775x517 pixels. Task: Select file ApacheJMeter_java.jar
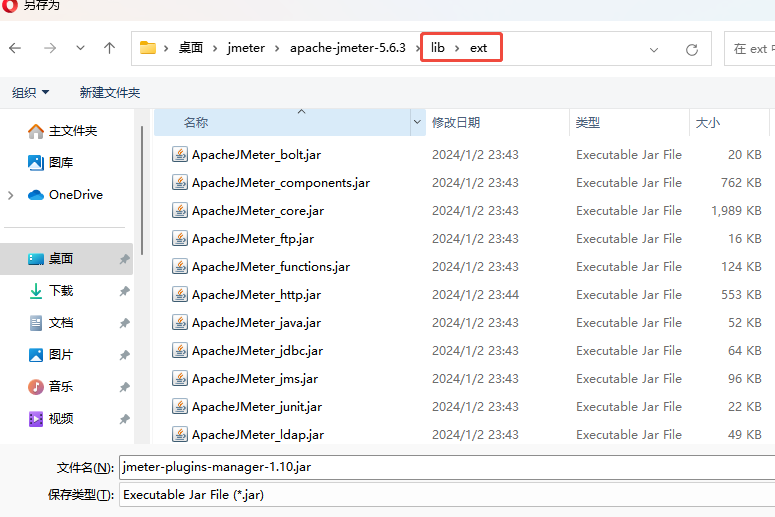[256, 323]
